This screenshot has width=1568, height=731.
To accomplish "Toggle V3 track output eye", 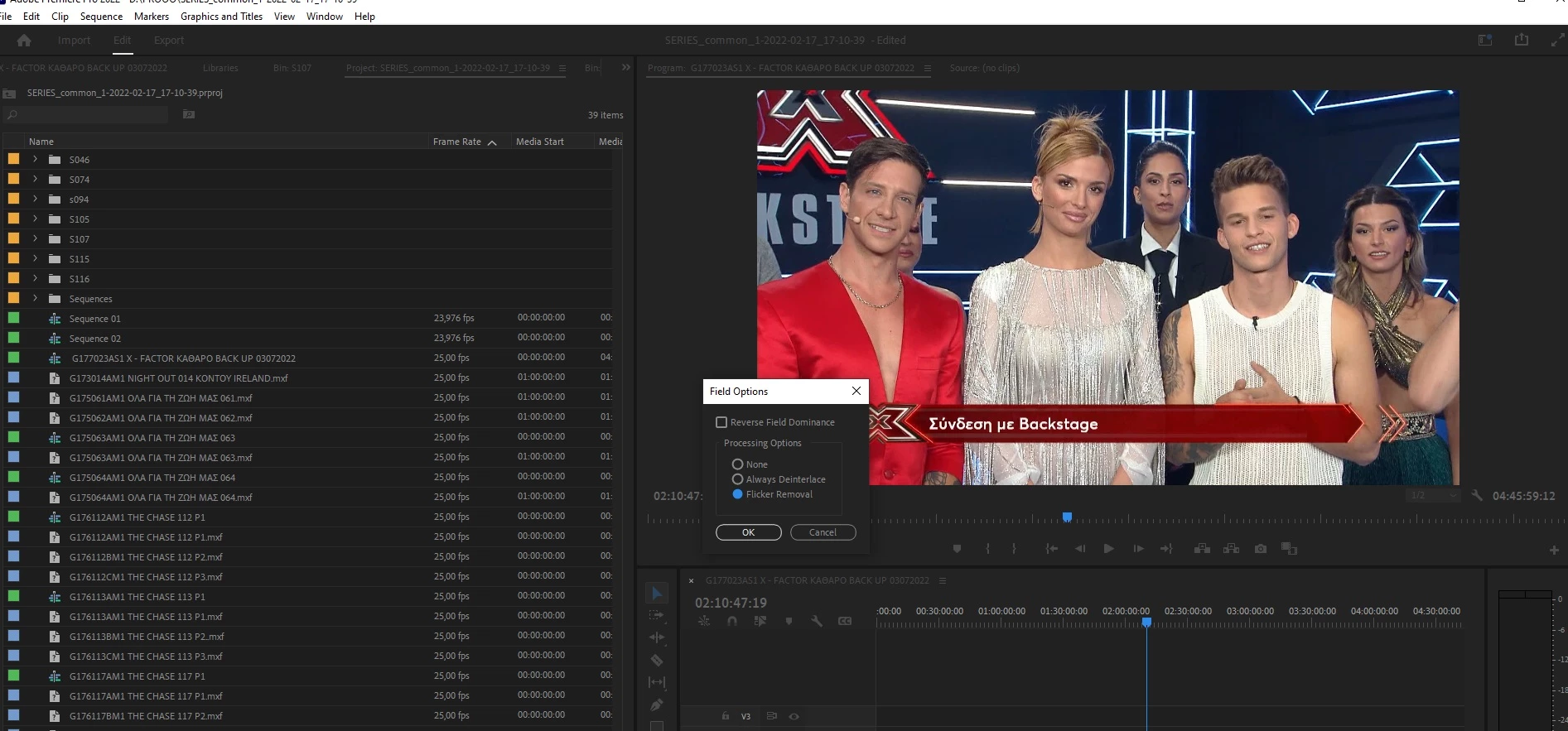I will pos(794,716).
